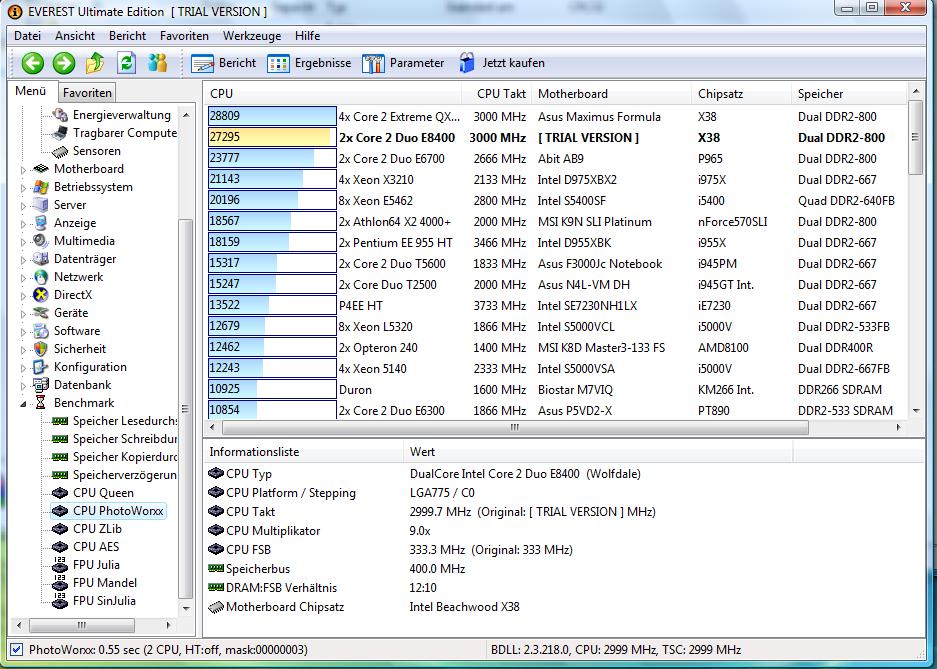This screenshot has width=937, height=669.
Task: Click Jetzt kaufen in the toolbar
Action: [502, 63]
